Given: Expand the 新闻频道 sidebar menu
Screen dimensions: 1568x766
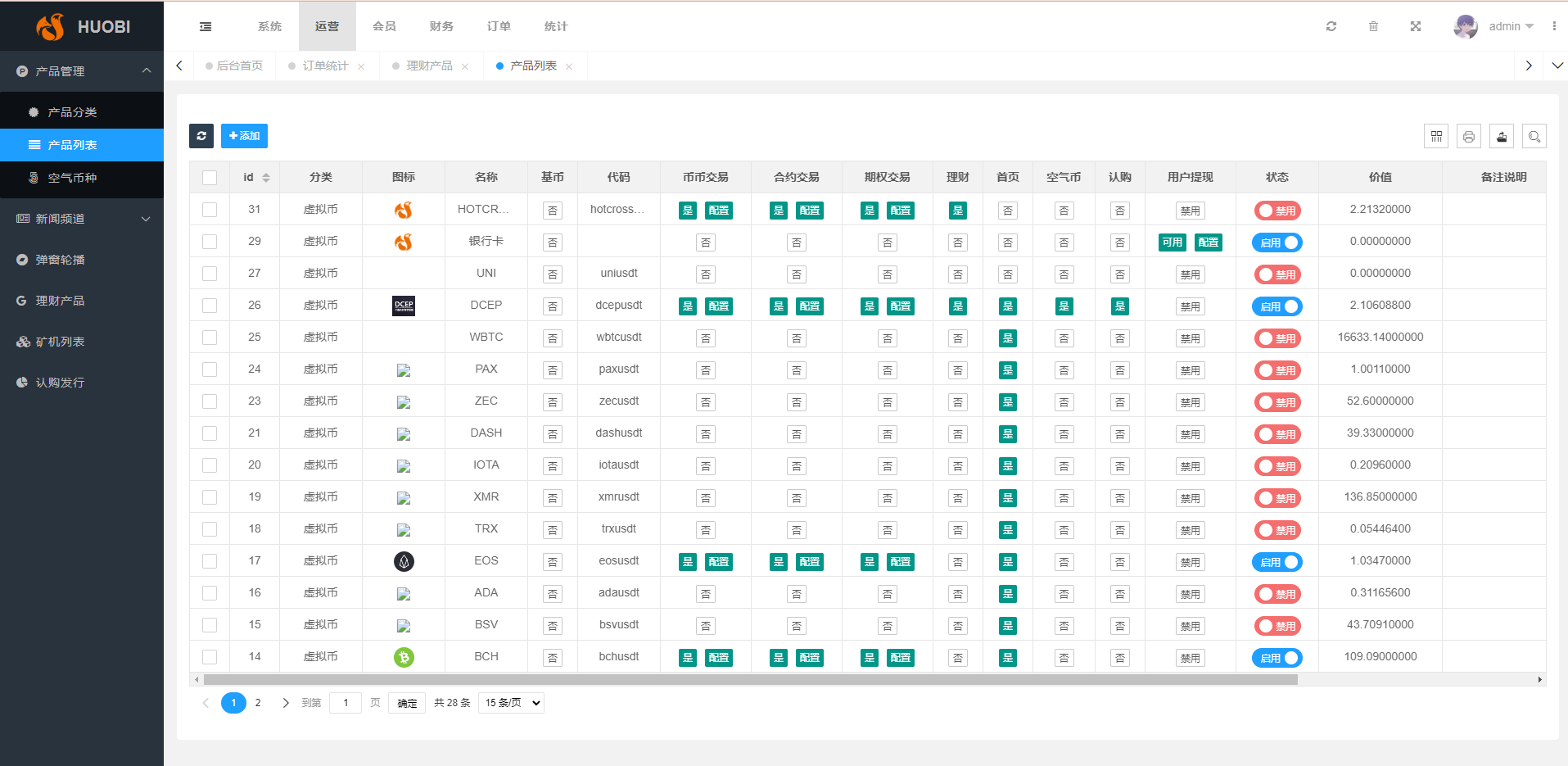Looking at the screenshot, I should point(82,219).
